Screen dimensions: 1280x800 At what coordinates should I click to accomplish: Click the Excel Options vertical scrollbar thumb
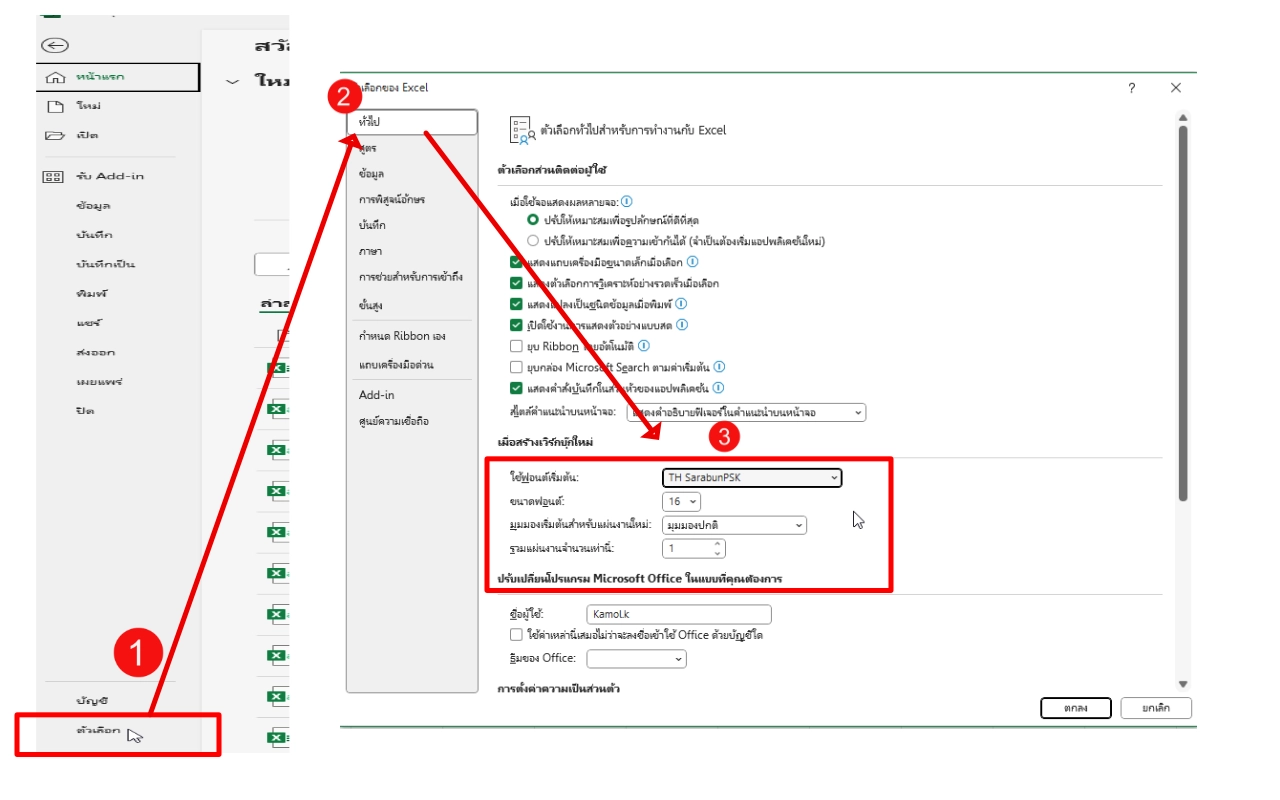click(x=1183, y=310)
